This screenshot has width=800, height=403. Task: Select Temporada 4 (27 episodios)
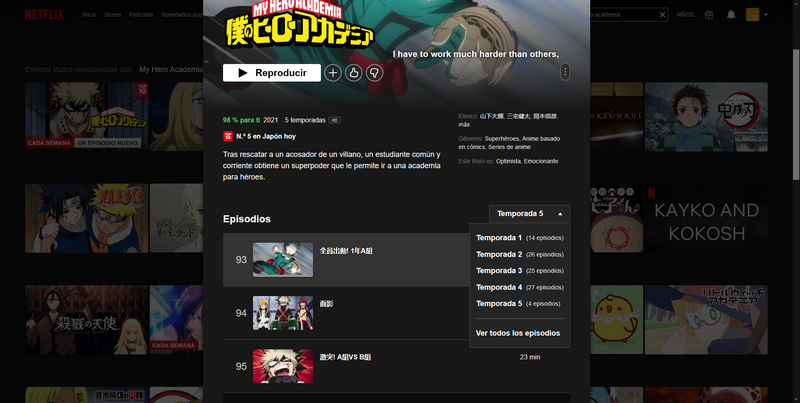point(520,287)
